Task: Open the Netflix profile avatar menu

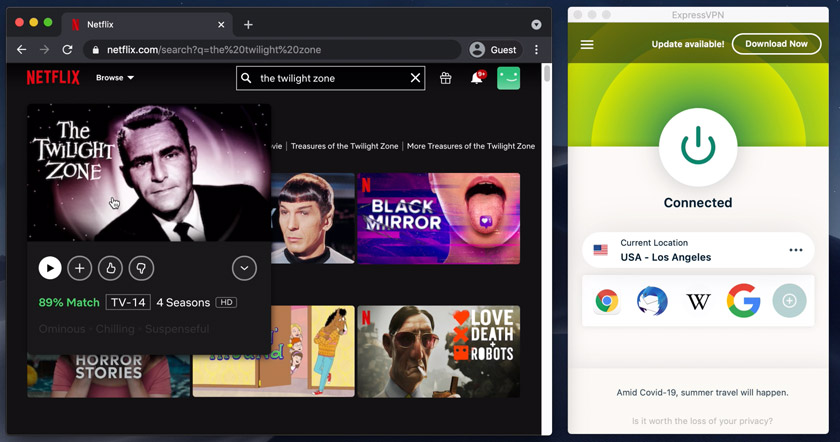Action: (508, 78)
